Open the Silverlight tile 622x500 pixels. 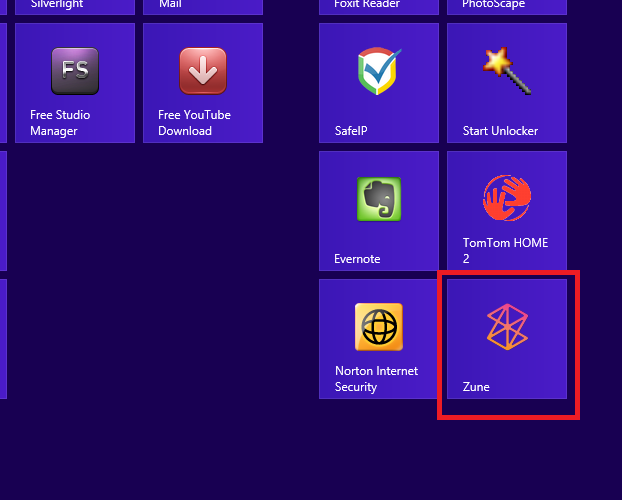tap(75, 7)
